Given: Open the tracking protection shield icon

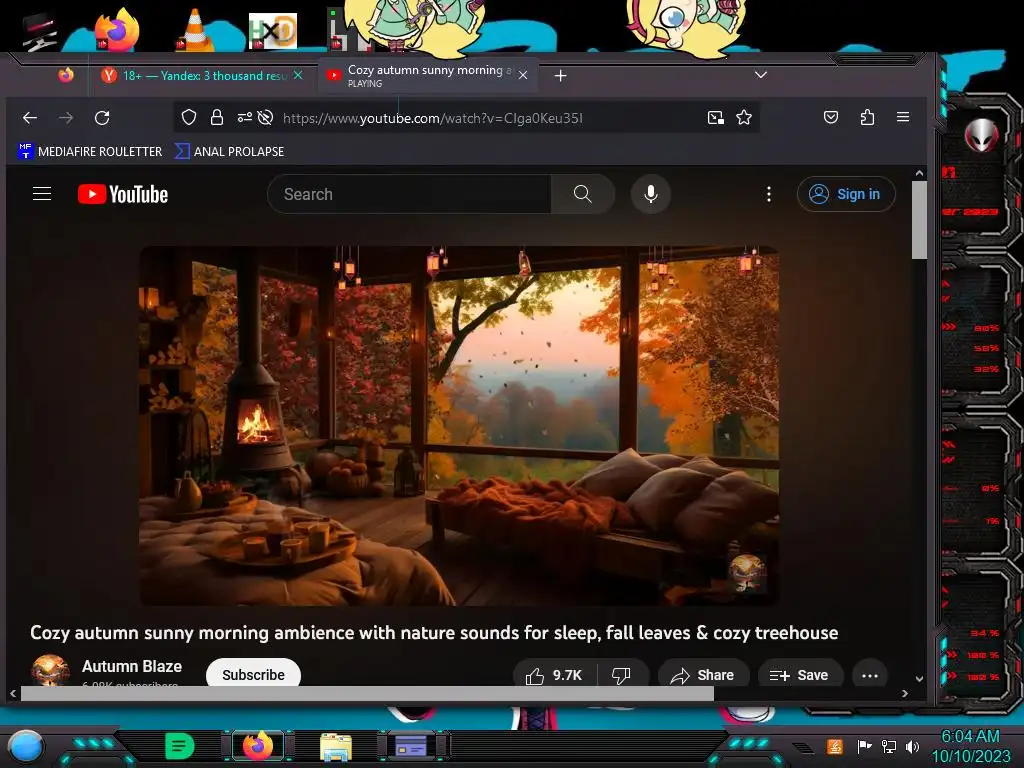Looking at the screenshot, I should pos(189,118).
